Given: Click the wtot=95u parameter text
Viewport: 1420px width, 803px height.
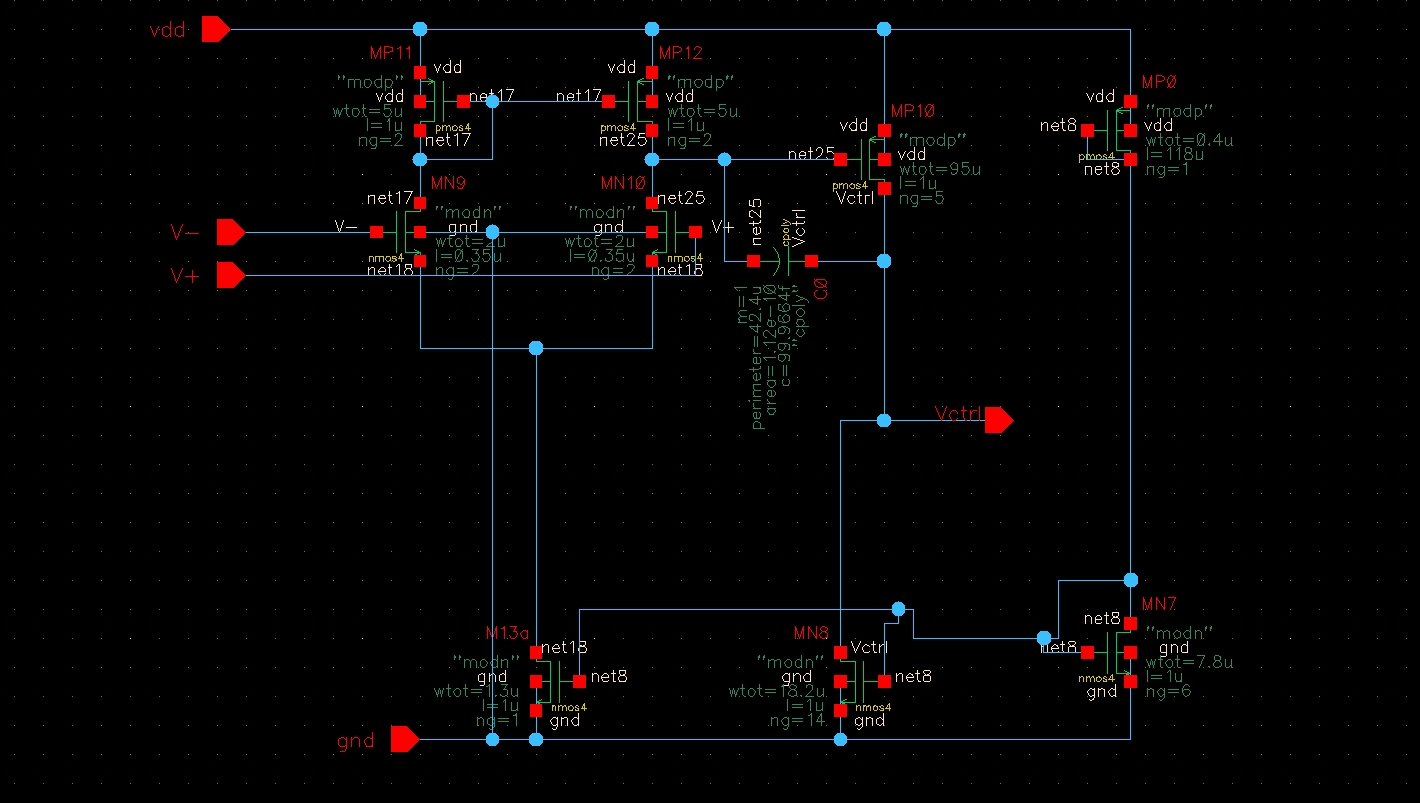Looking at the screenshot, I should coord(940,169).
